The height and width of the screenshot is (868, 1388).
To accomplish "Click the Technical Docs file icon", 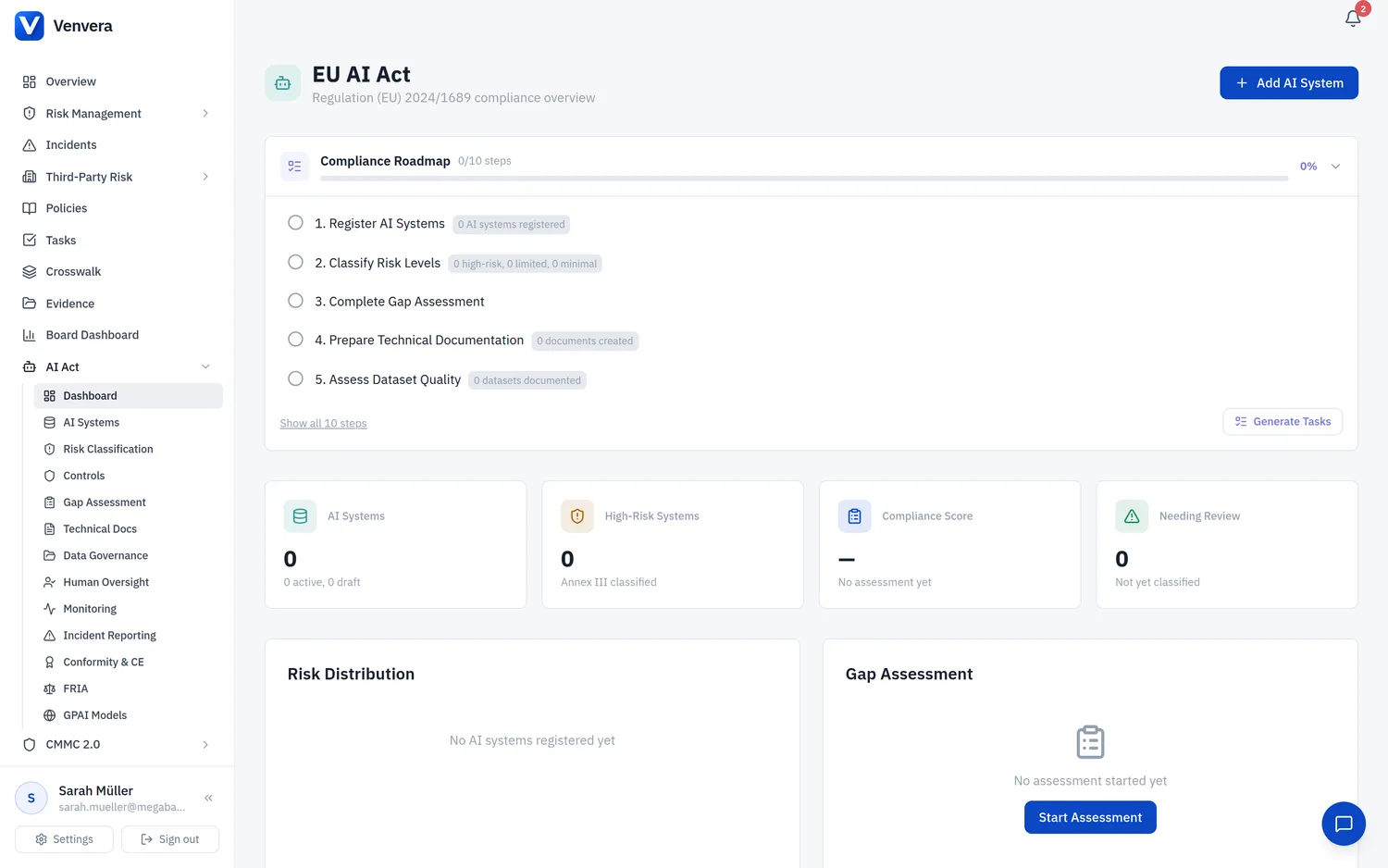I will coord(50,529).
